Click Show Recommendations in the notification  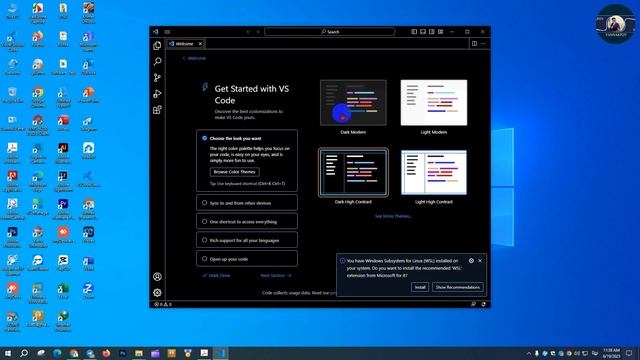[x=458, y=287]
